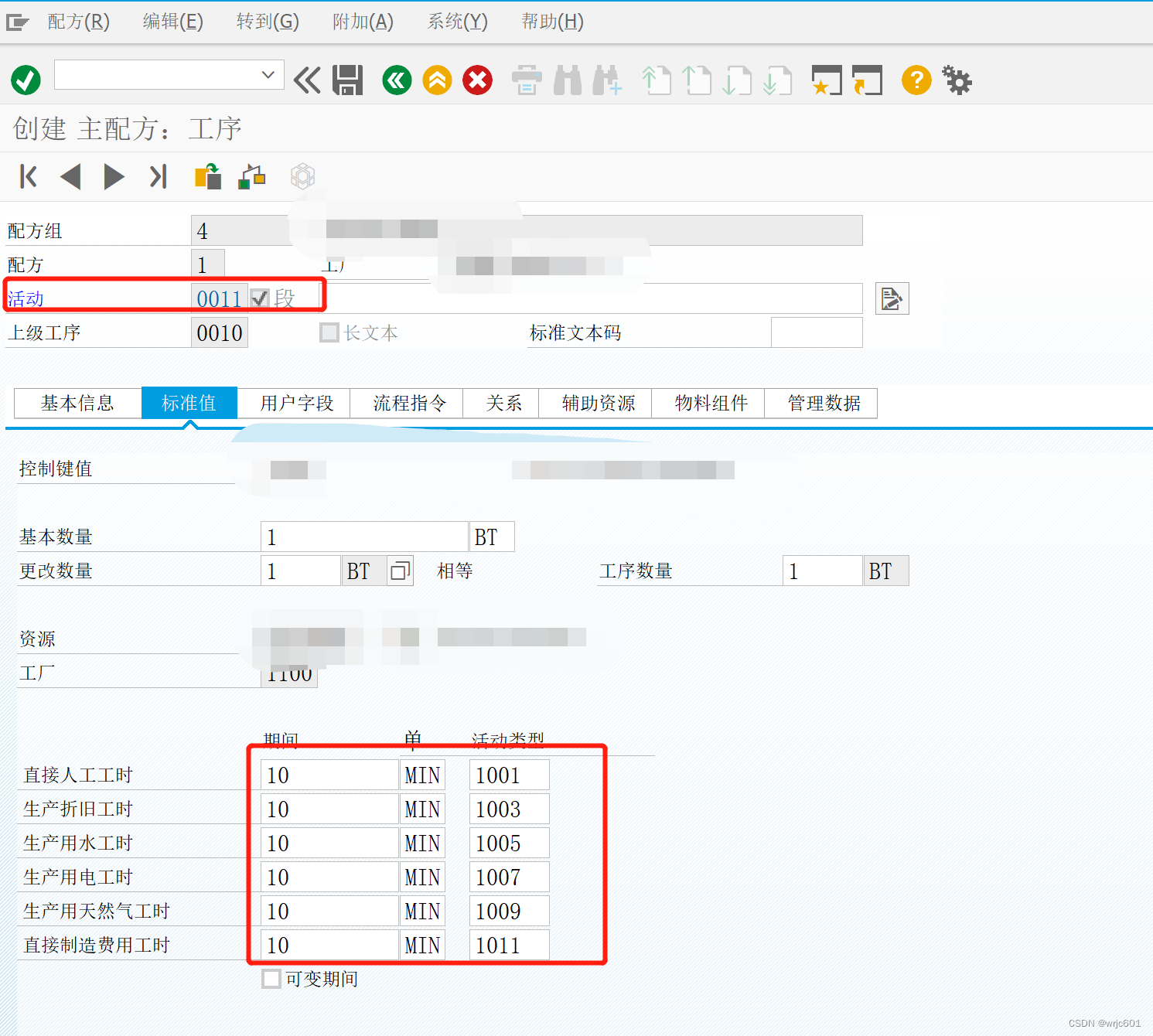Click the green Back button
Screen dimensions: 1153x1036
click(397, 80)
